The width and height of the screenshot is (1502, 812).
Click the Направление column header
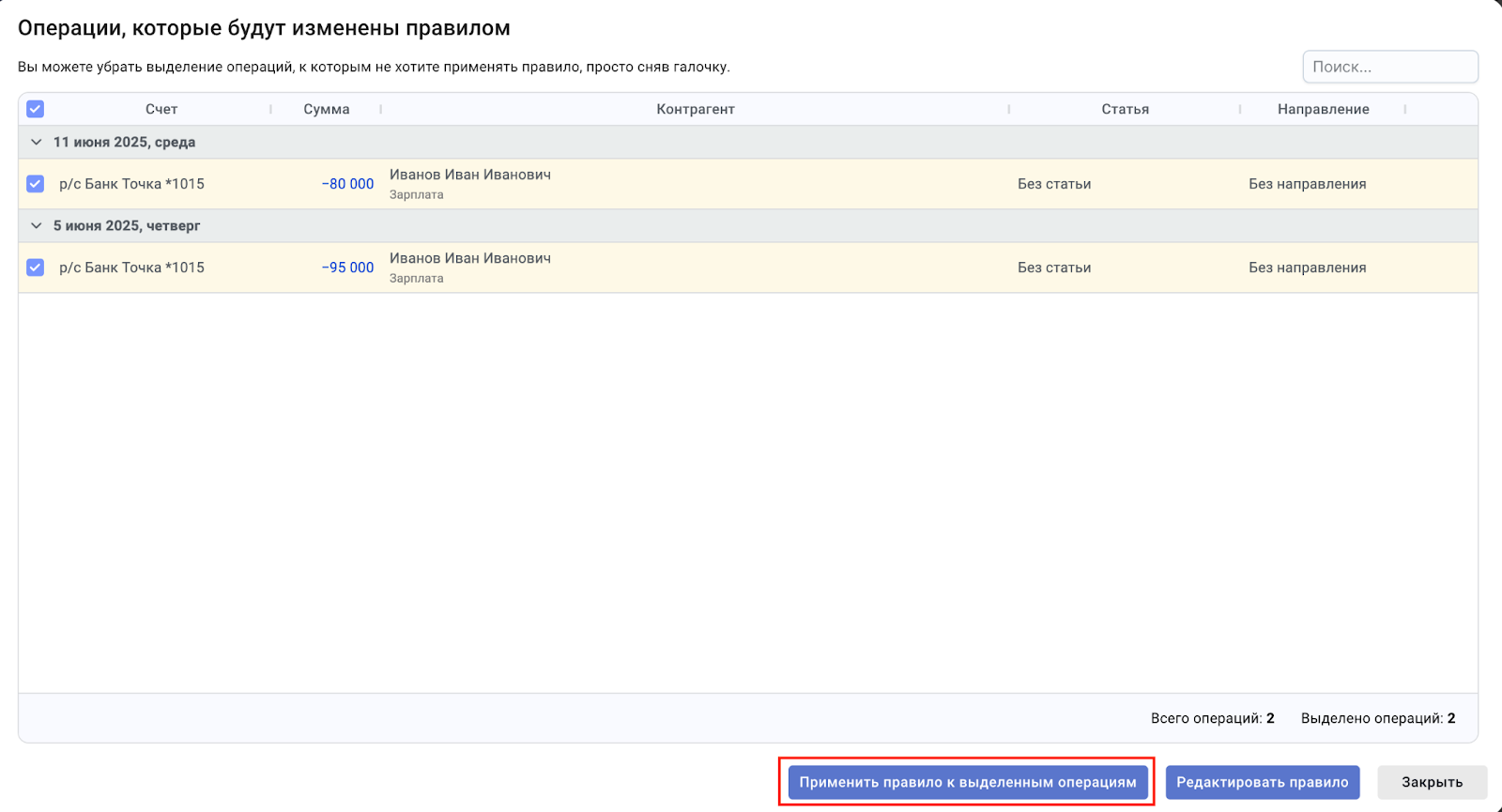(1323, 109)
